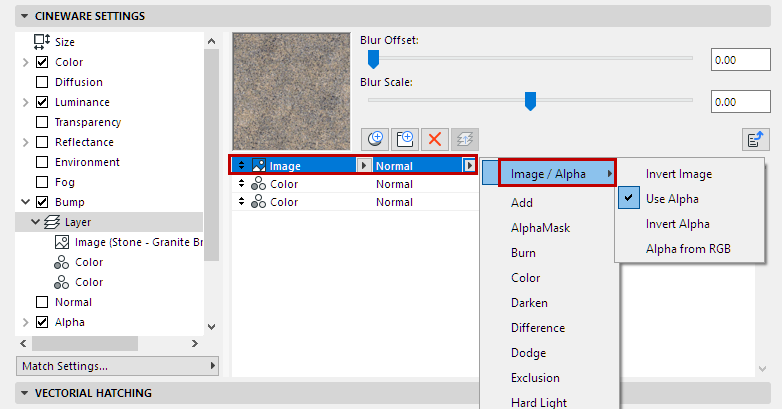Uncheck the Bump channel checkbox
This screenshot has width=782, height=409.
42,202
